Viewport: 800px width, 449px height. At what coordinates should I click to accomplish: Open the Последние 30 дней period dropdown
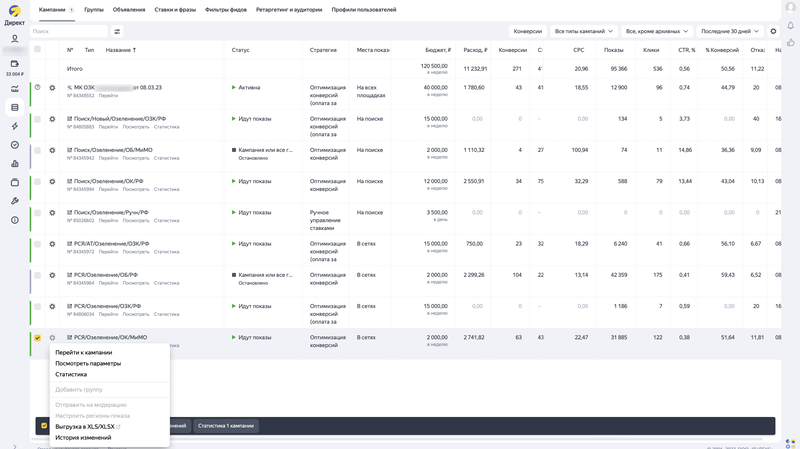point(730,31)
